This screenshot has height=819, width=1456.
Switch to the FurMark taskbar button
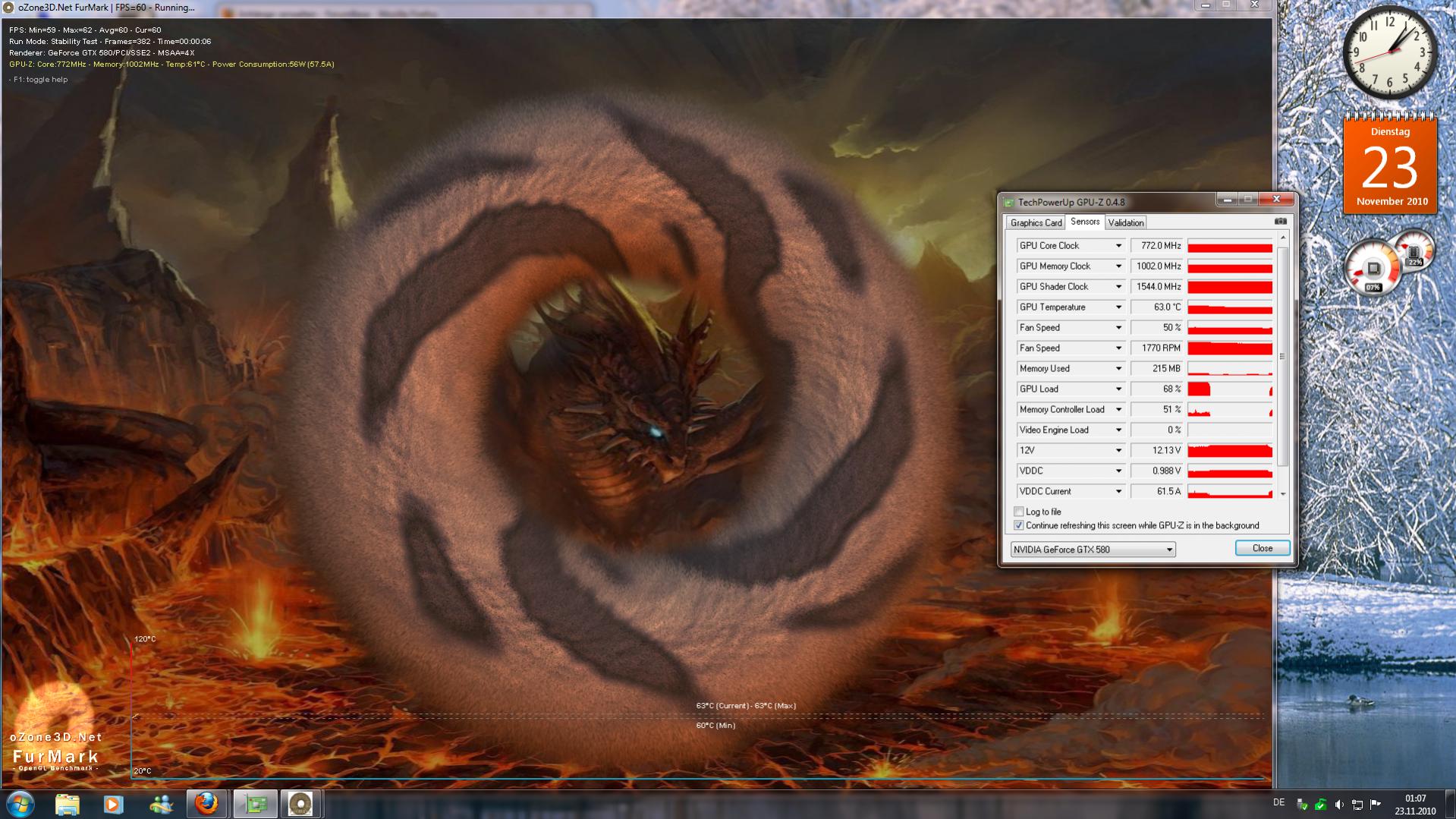pos(300,804)
